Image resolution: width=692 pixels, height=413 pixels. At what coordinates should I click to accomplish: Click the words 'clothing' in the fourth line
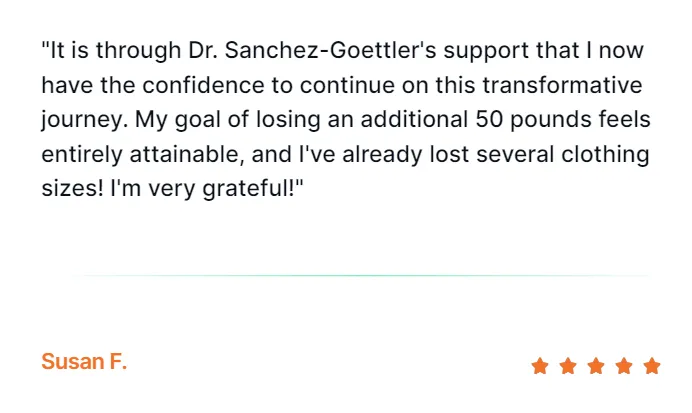(605, 154)
